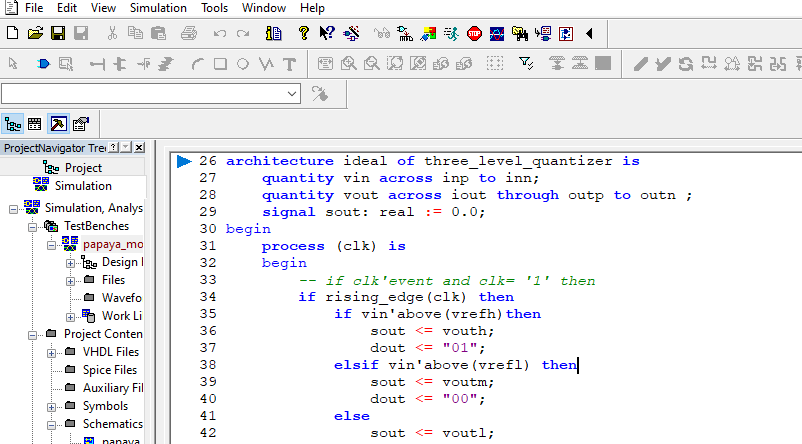Open ProjectNavigator panel dropdown arrow button
Screen dimensions: 802x444
click(x=126, y=147)
